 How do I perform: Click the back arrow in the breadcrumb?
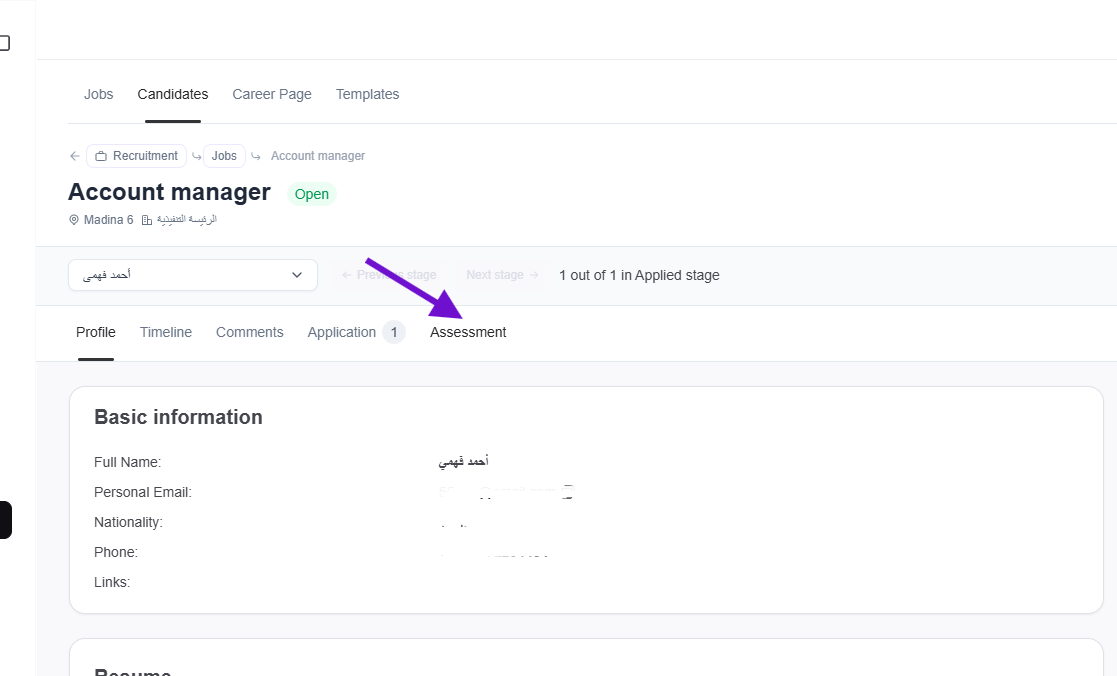click(x=75, y=156)
